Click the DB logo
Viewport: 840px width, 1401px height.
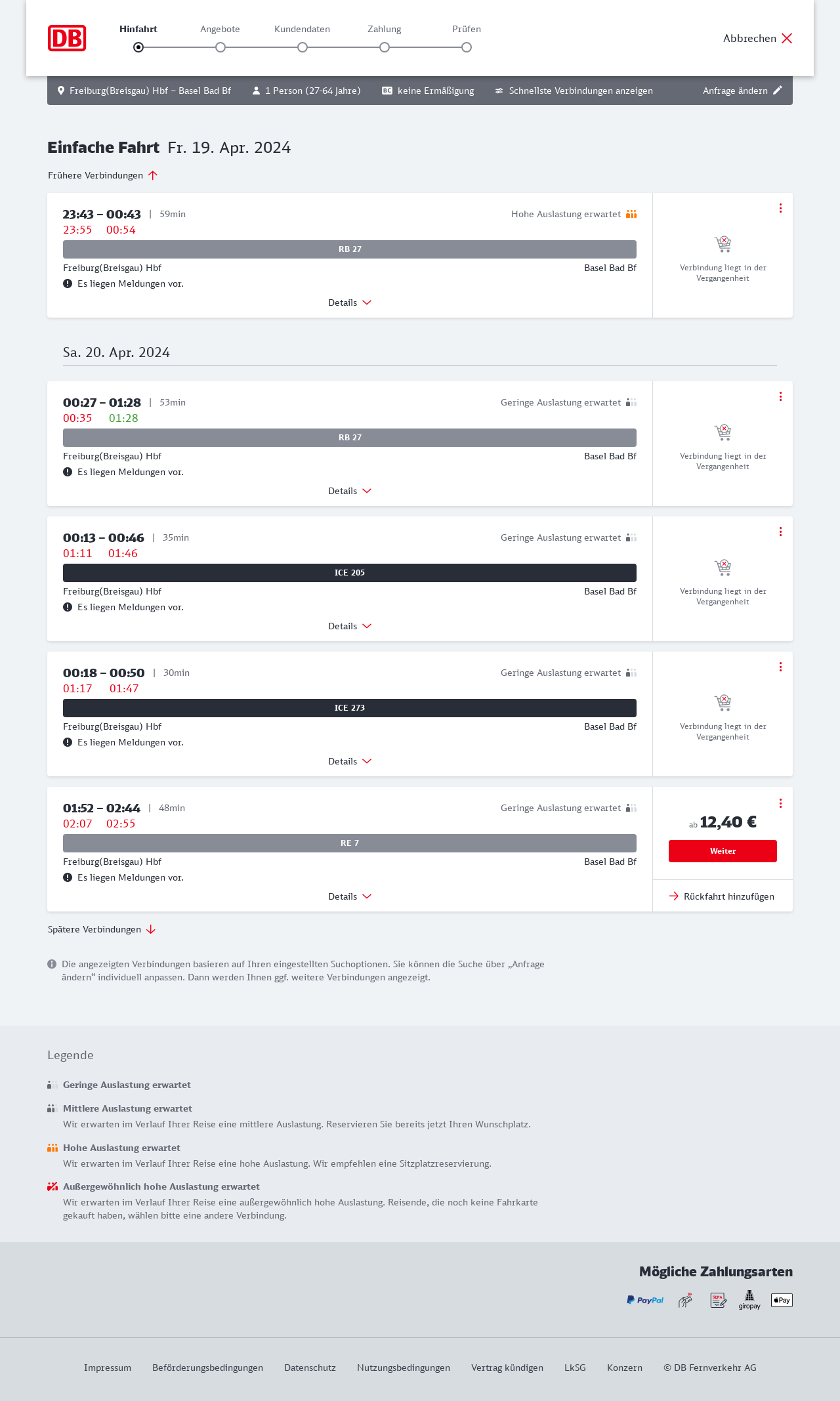pyautogui.click(x=67, y=38)
